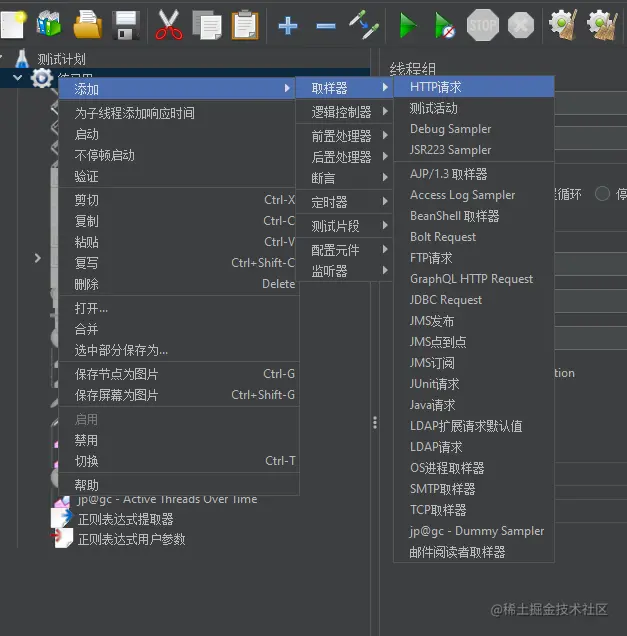The image size is (627, 636).
Task: Open the 监听器 submenu
Action: pos(344,271)
